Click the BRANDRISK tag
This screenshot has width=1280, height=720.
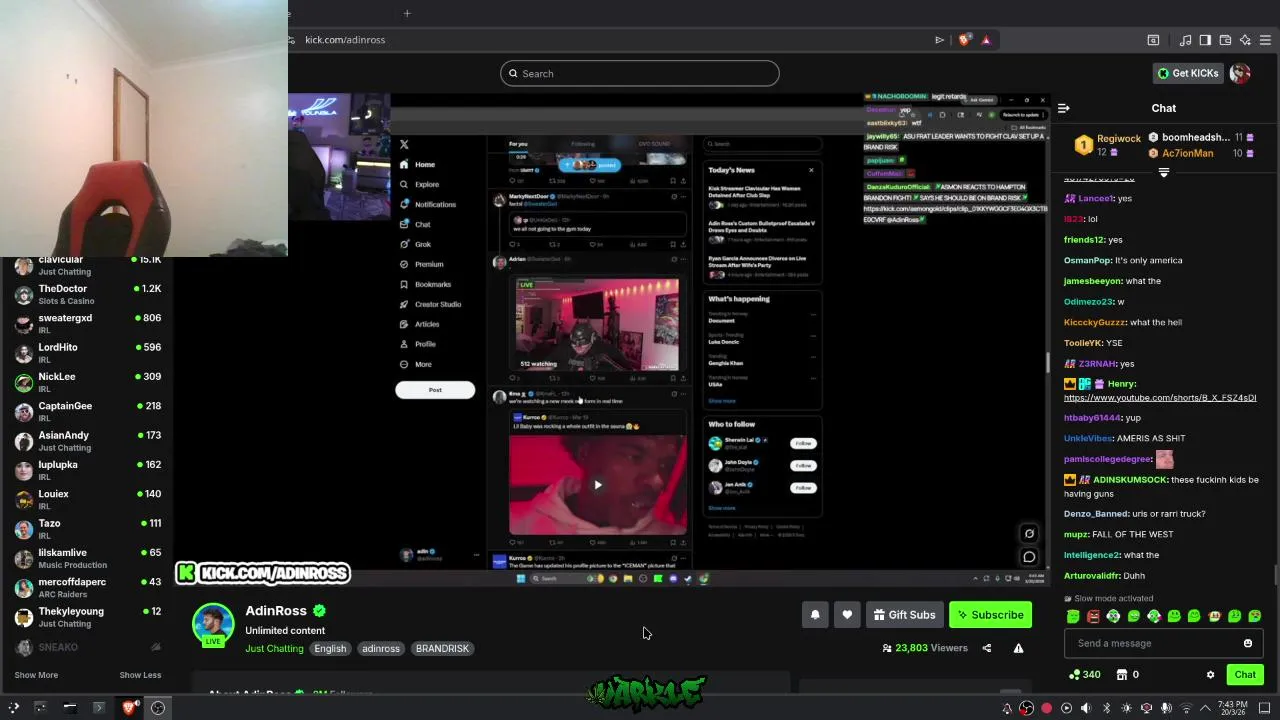[x=442, y=648]
